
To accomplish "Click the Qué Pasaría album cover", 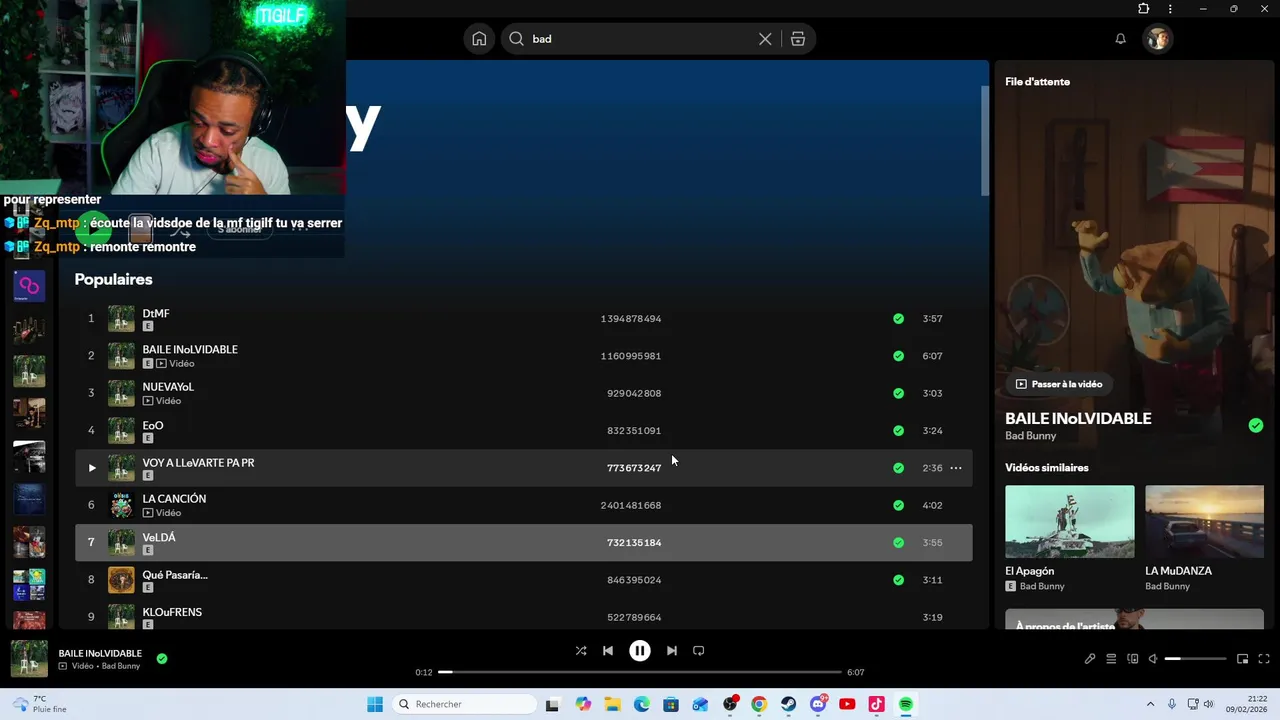I will tap(121, 580).
